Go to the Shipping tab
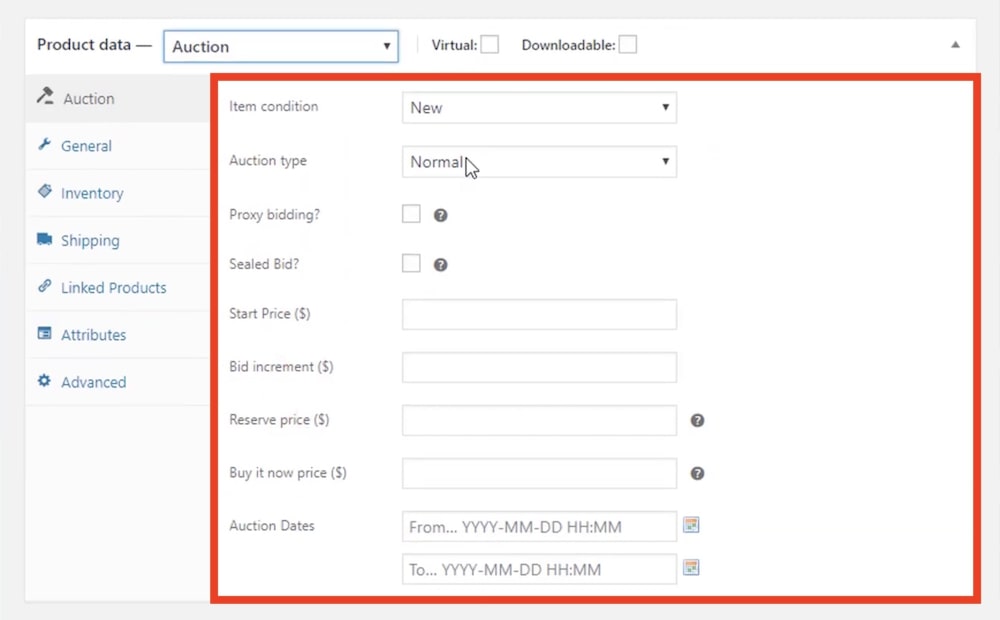Viewport: 1000px width, 620px height. [x=117, y=240]
